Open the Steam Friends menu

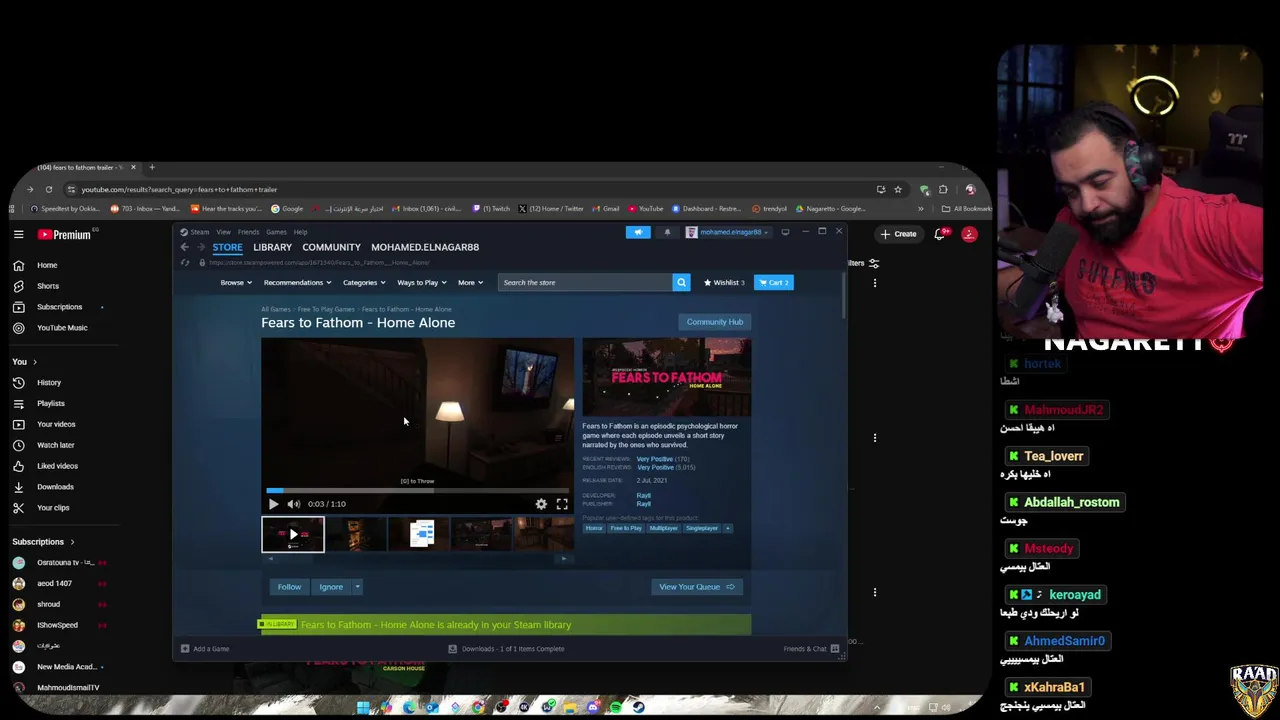tap(248, 232)
